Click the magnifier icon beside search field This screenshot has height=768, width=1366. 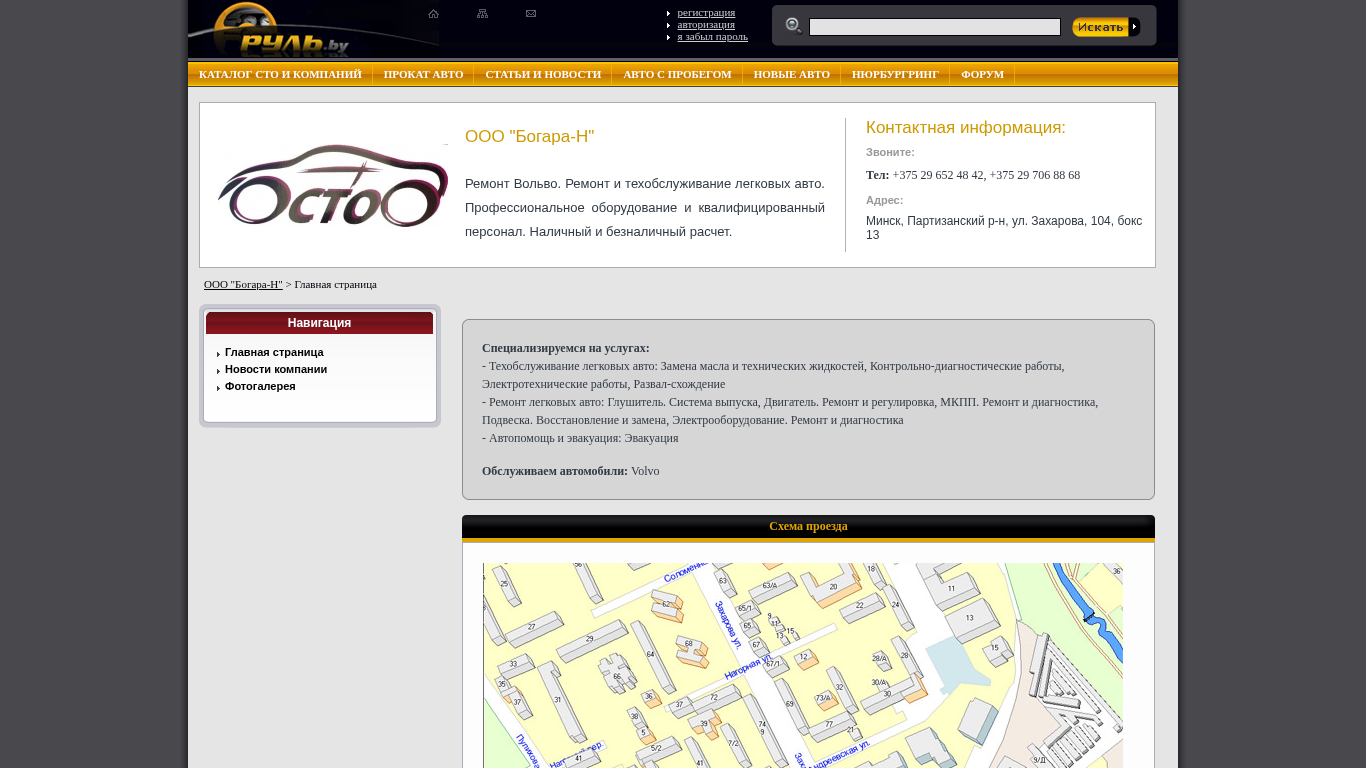point(793,26)
